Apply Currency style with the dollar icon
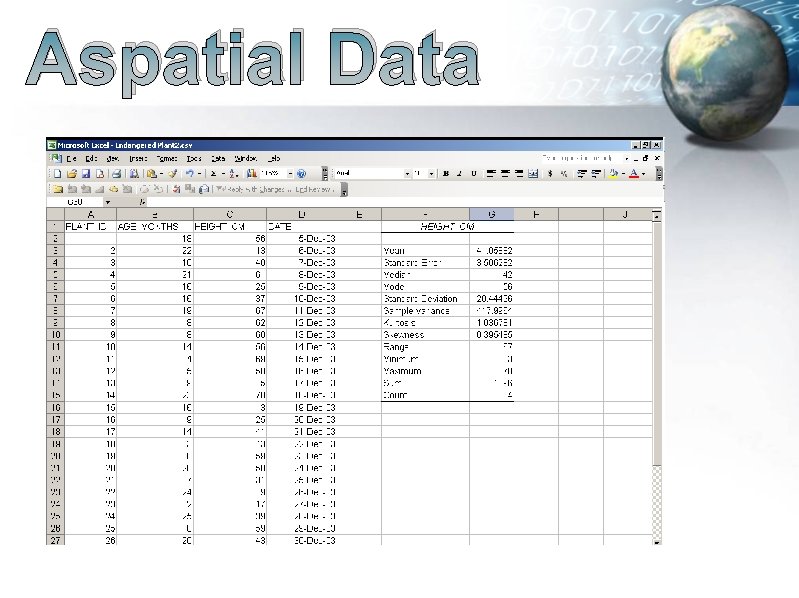The image size is (799, 598). 550,174
